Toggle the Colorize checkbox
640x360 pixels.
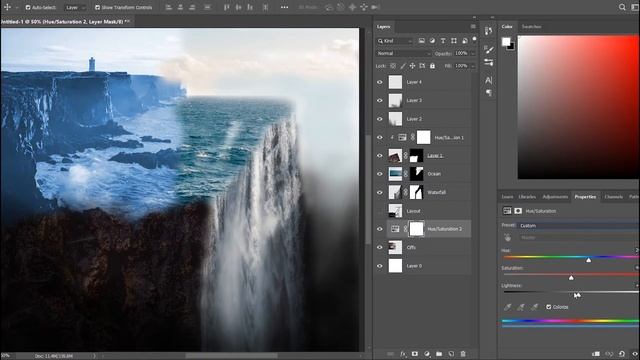tap(549, 307)
